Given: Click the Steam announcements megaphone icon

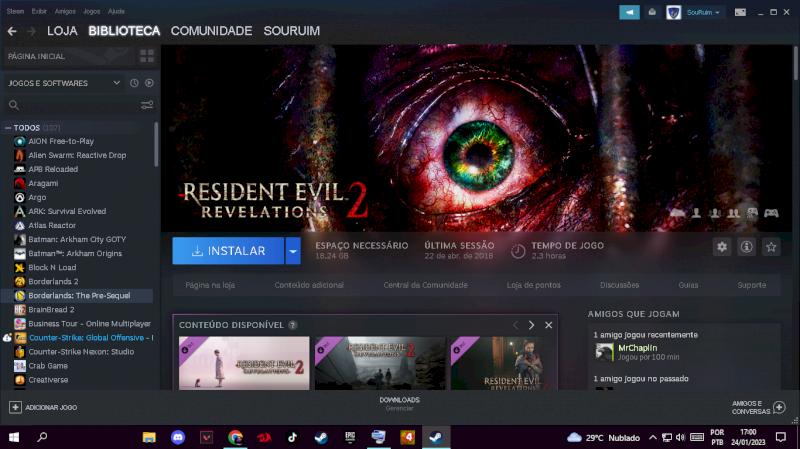Looking at the screenshot, I should pyautogui.click(x=629, y=12).
